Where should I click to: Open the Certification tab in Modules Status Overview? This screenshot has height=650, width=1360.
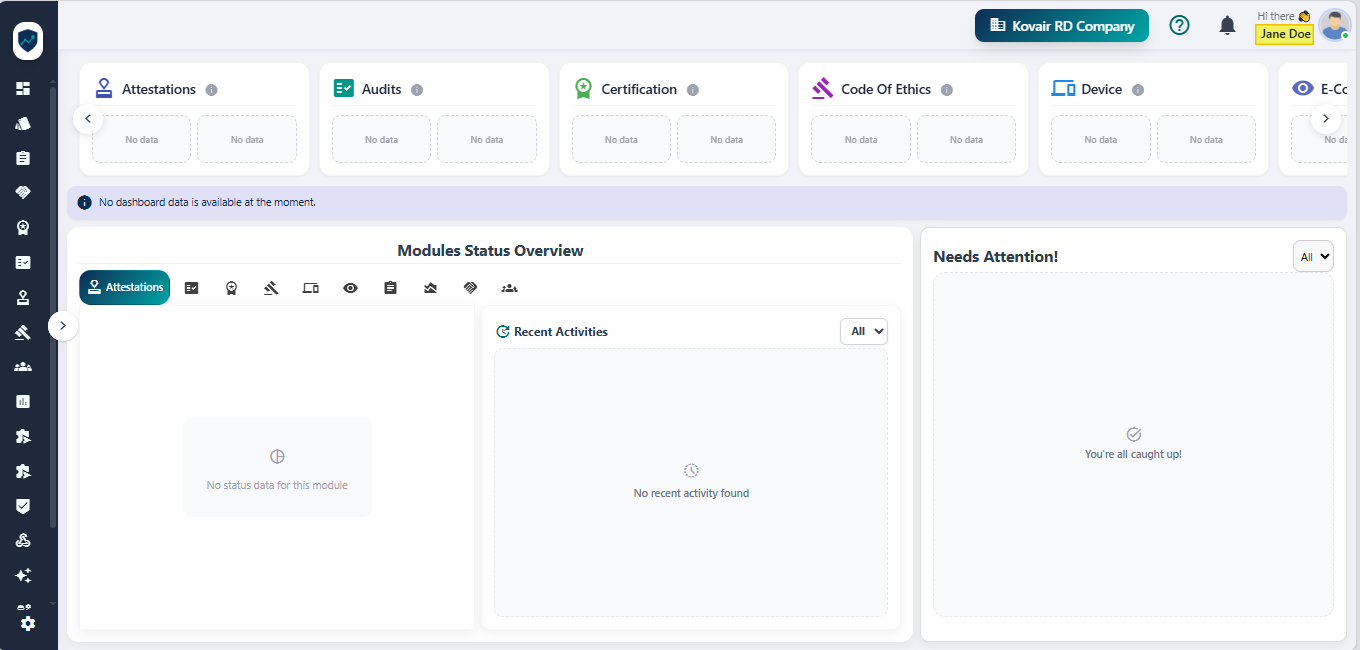231,287
